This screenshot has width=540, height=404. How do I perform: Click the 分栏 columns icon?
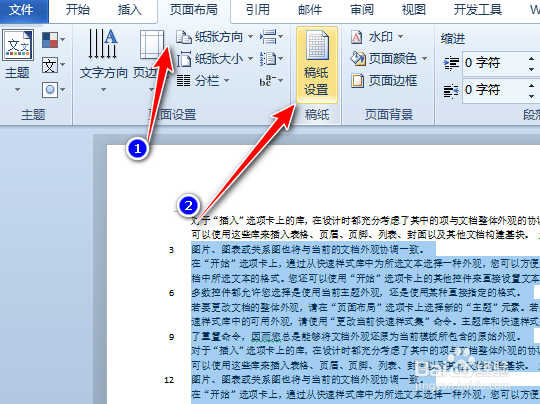[183, 81]
